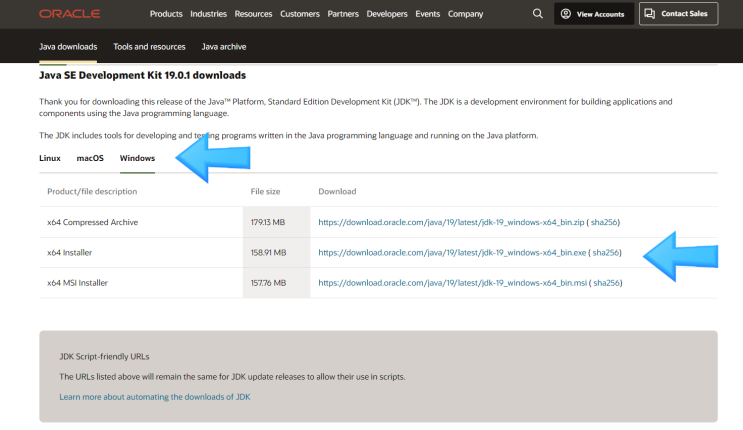Open the Company menu

click(x=465, y=14)
